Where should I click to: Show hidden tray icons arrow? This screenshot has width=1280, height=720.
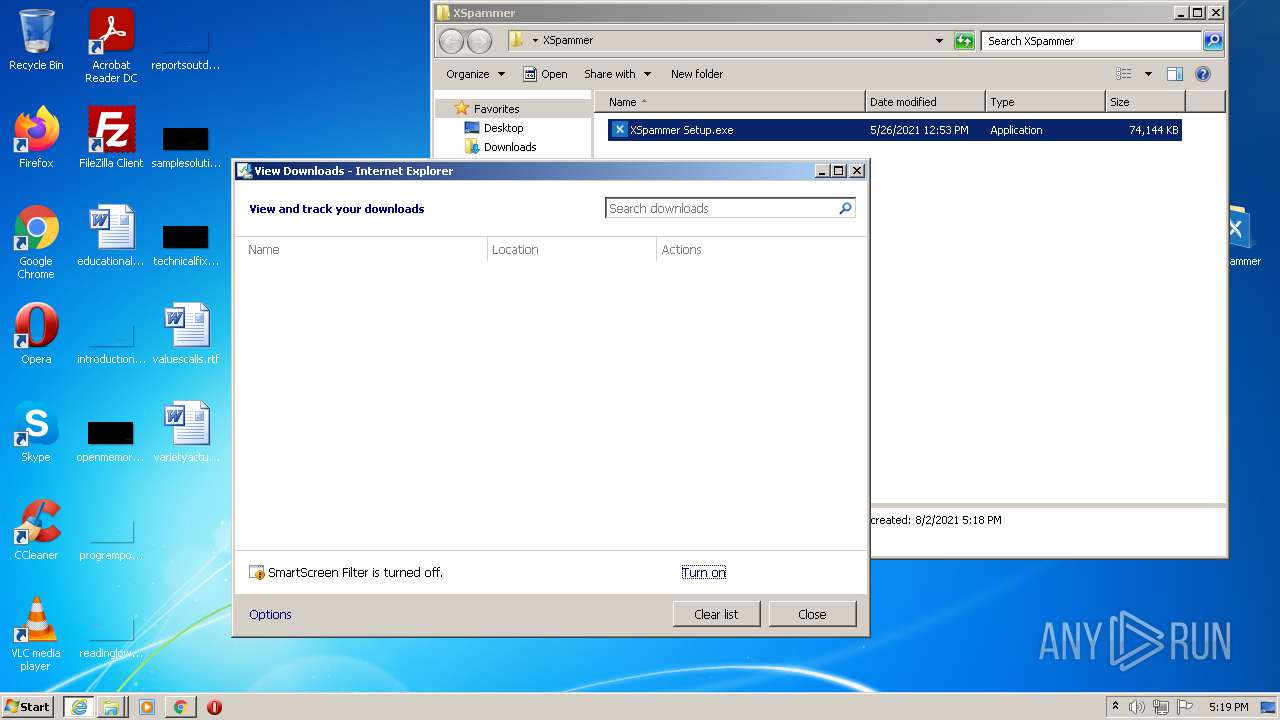[x=1115, y=706]
